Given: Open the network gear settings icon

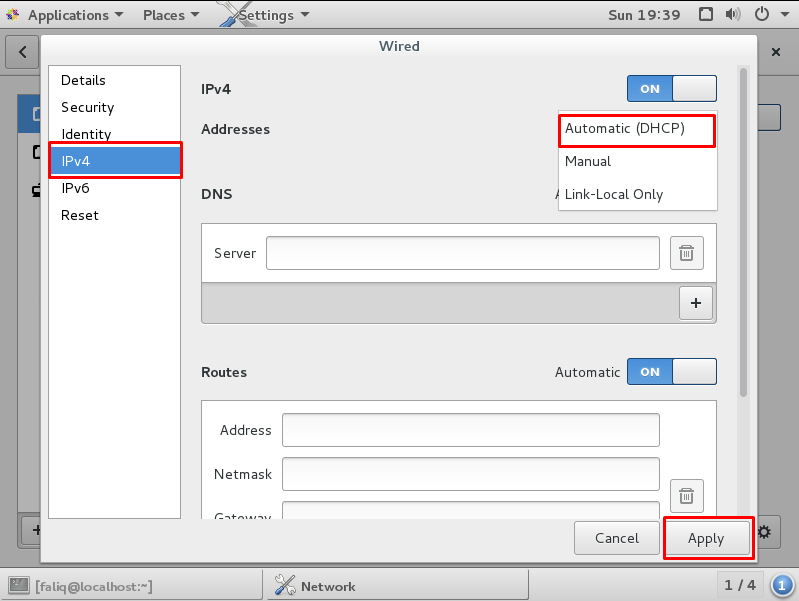Looking at the screenshot, I should [764, 532].
